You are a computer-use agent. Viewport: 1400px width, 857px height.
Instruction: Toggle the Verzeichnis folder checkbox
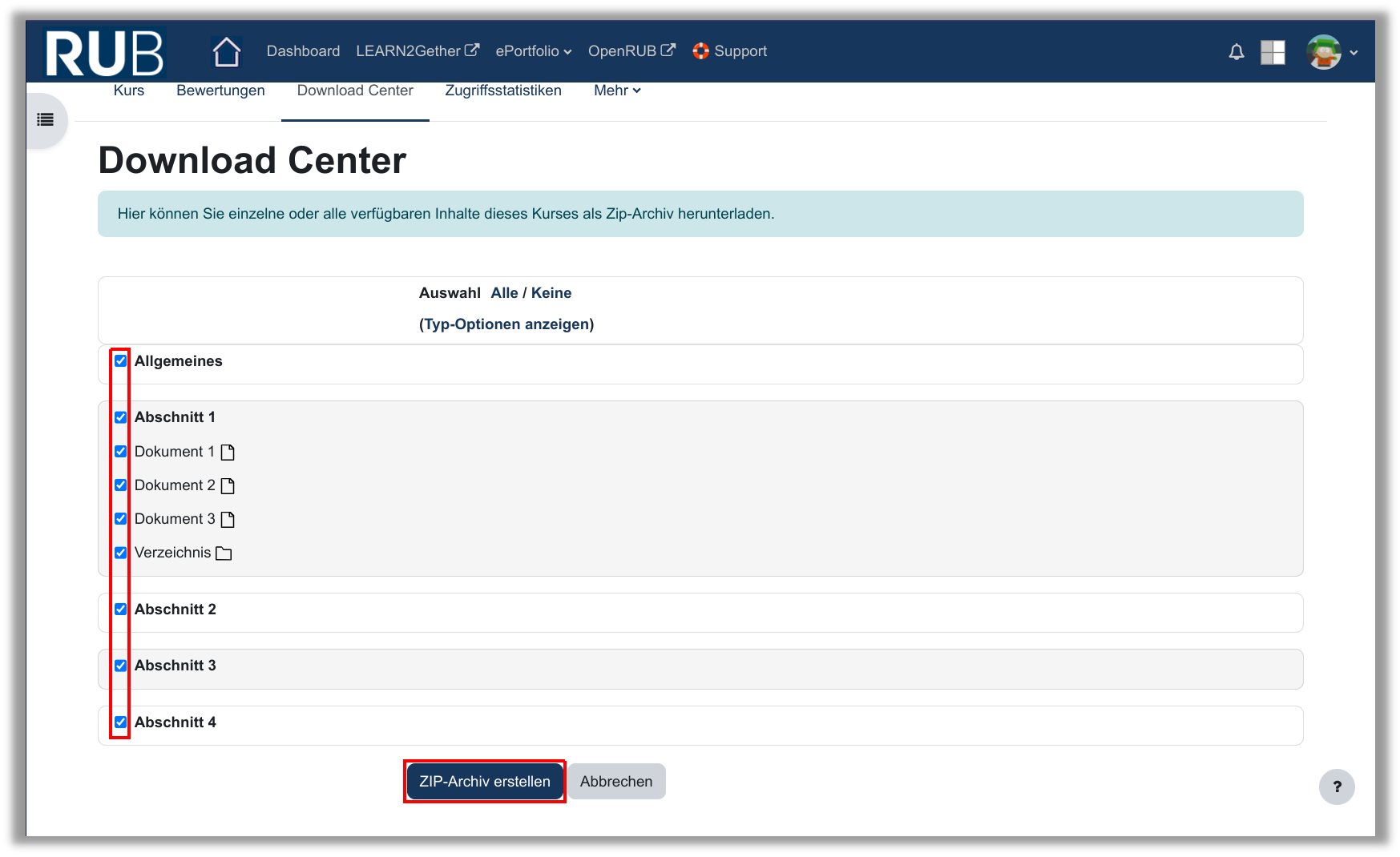pyautogui.click(x=121, y=553)
